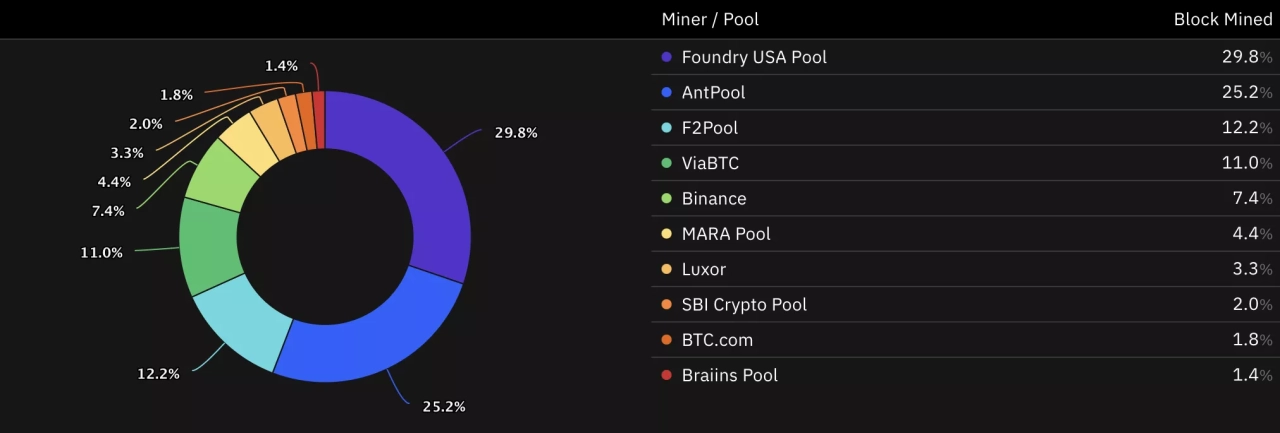The image size is (1280, 433).
Task: Click the Braiins Pool red legend dot
Action: (x=667, y=375)
